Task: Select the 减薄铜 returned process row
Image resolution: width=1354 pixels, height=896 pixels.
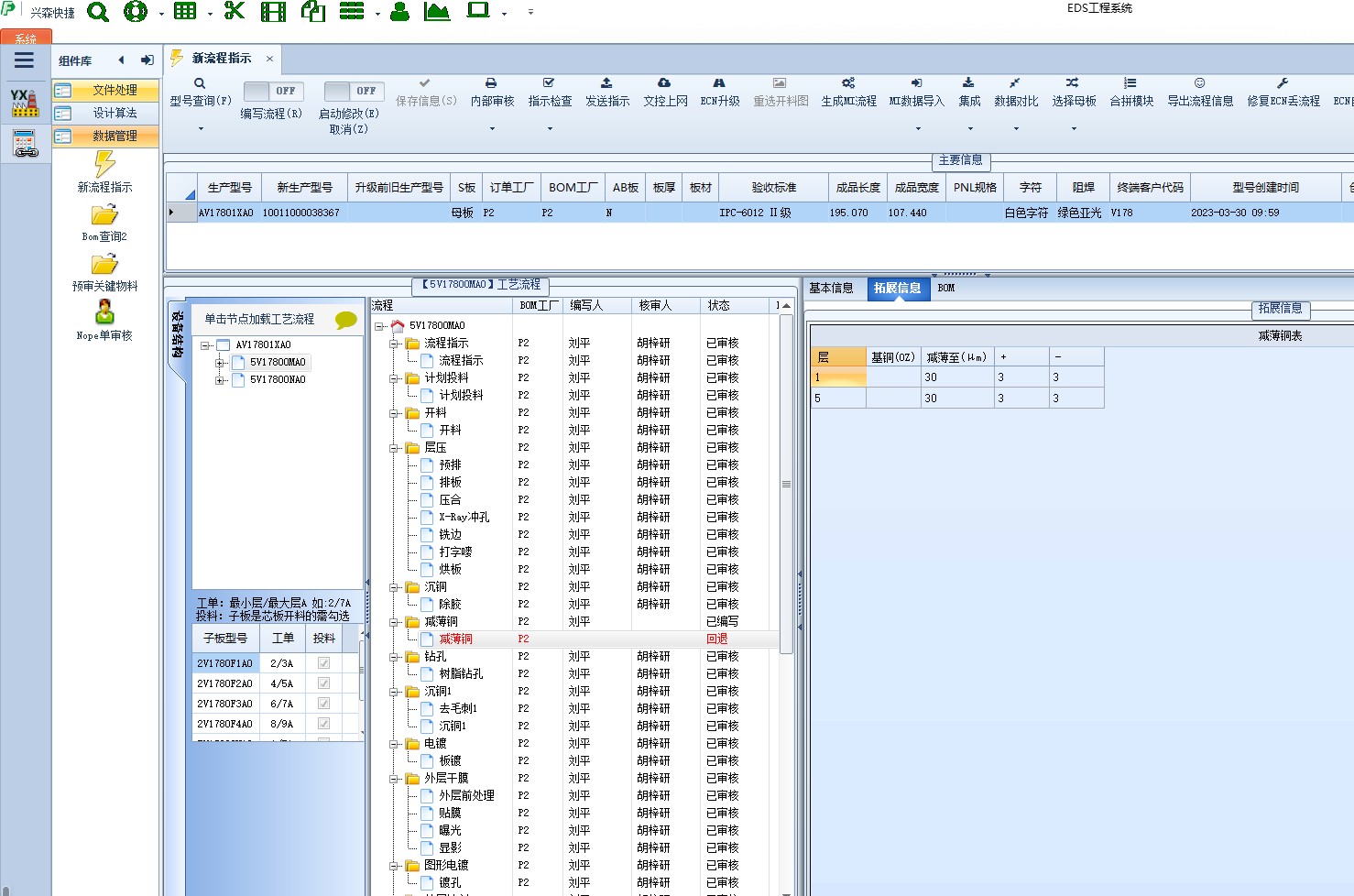Action: pos(575,639)
